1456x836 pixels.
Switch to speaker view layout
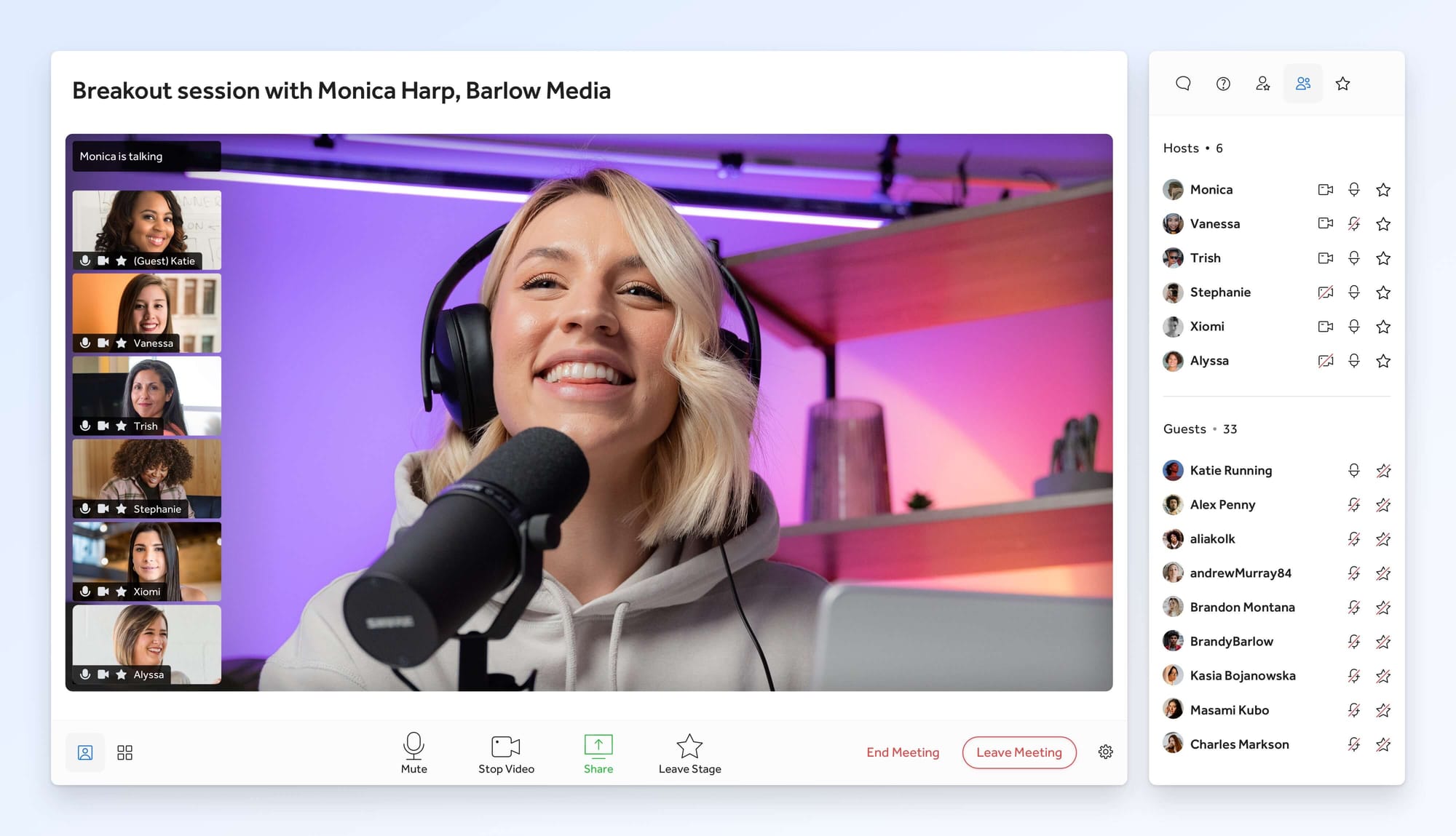85,752
